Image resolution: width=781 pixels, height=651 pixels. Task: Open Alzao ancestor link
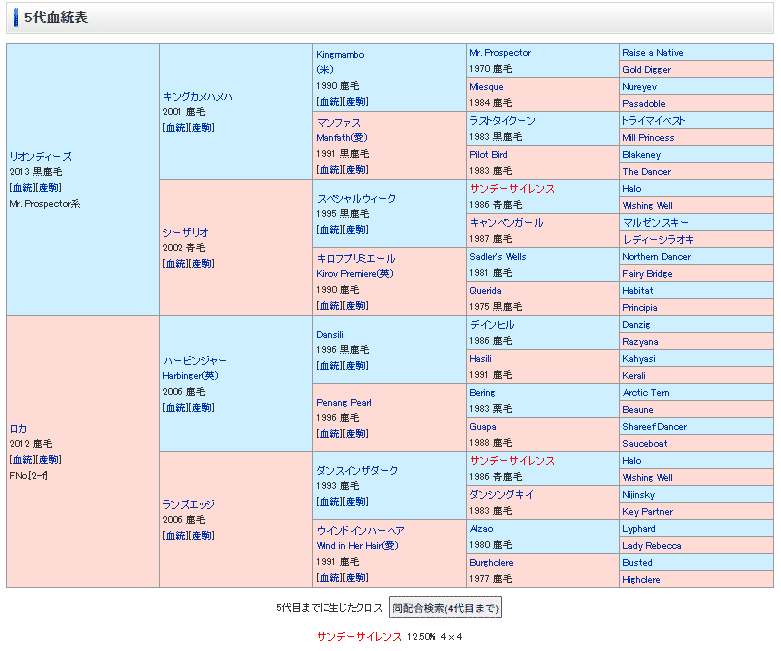[x=481, y=528]
